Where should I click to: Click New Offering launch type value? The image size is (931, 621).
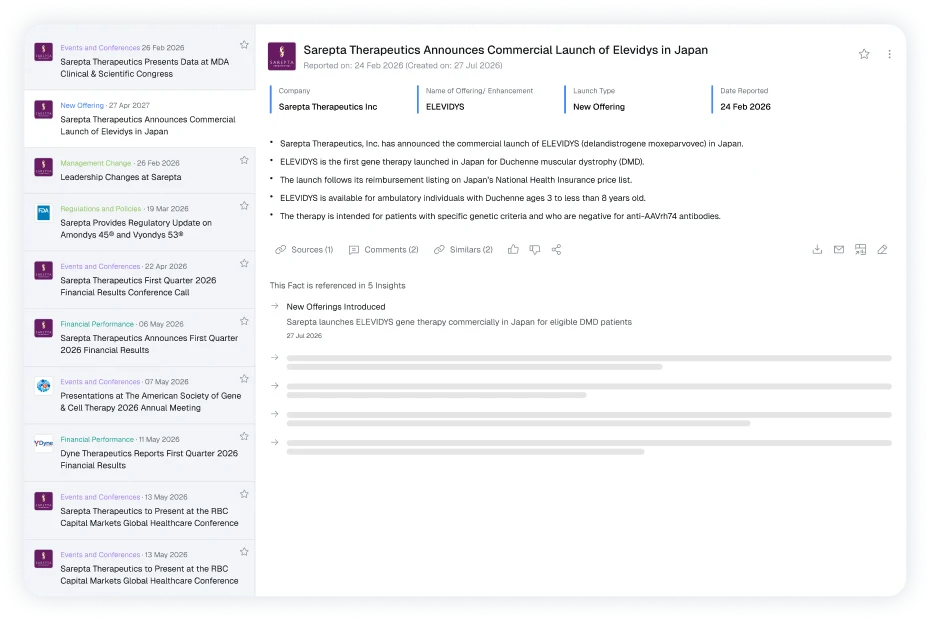click(599, 107)
